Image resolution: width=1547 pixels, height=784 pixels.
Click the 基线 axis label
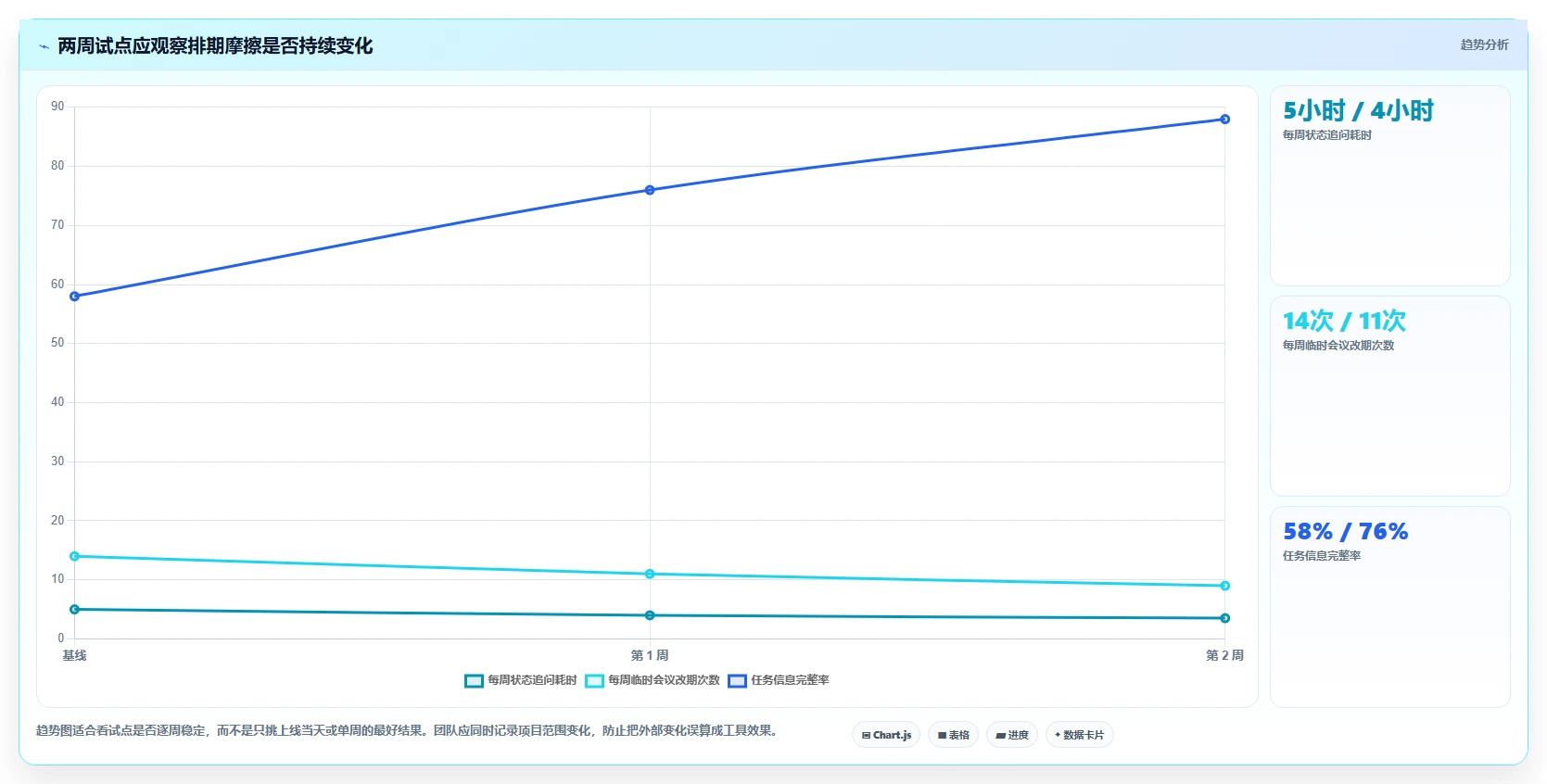tap(74, 655)
